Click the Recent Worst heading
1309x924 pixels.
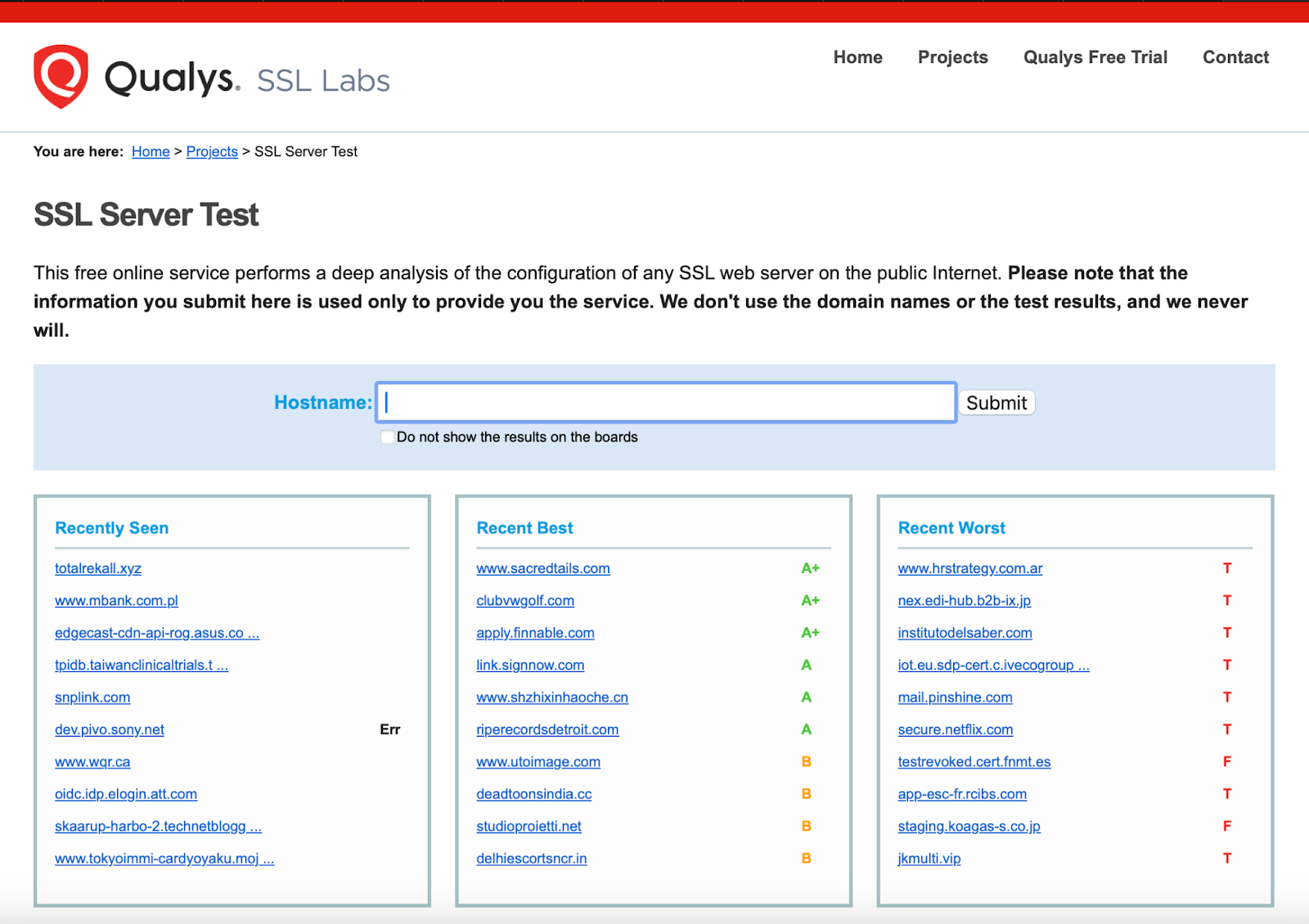coord(951,528)
